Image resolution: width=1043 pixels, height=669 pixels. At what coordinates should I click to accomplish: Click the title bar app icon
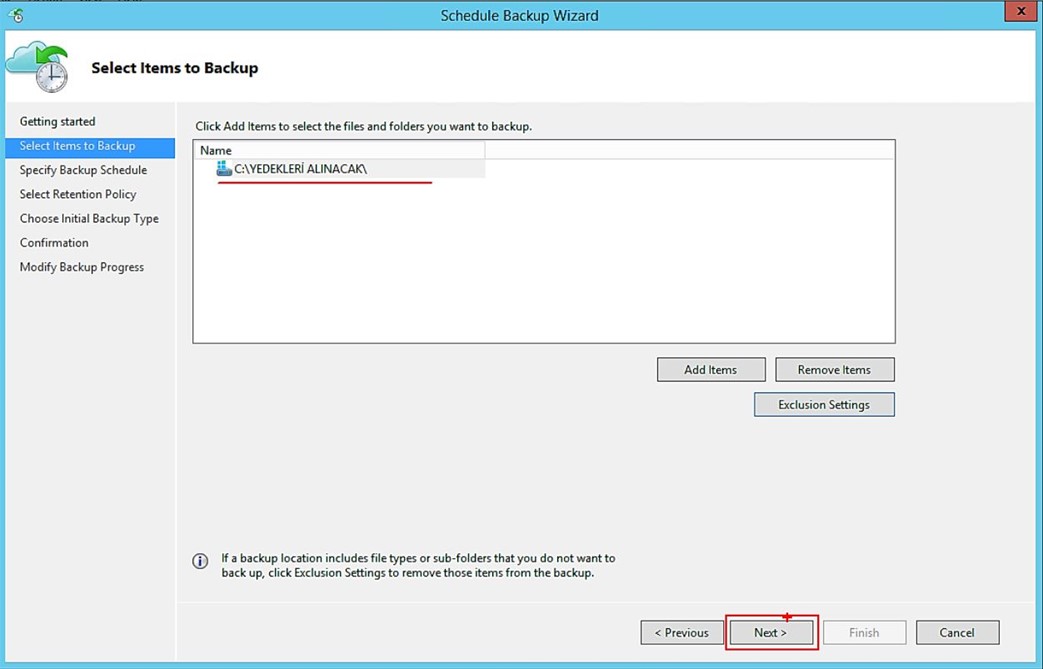click(17, 15)
